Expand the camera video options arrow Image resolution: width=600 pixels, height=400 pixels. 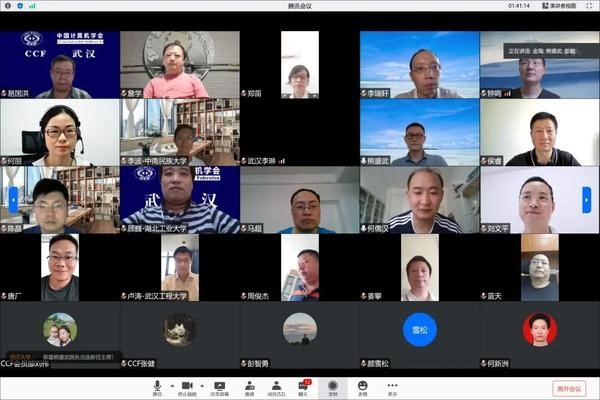pos(202,385)
